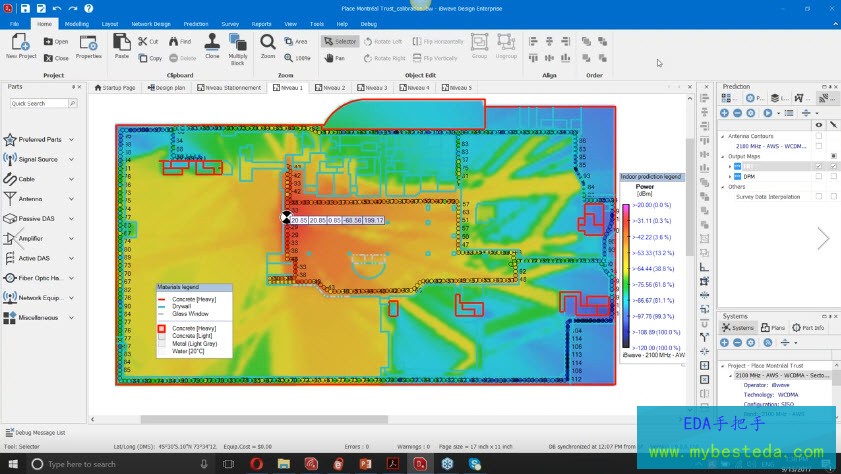Image resolution: width=841 pixels, height=474 pixels.
Task: Click the Multiply Block icon
Action: pos(238,43)
